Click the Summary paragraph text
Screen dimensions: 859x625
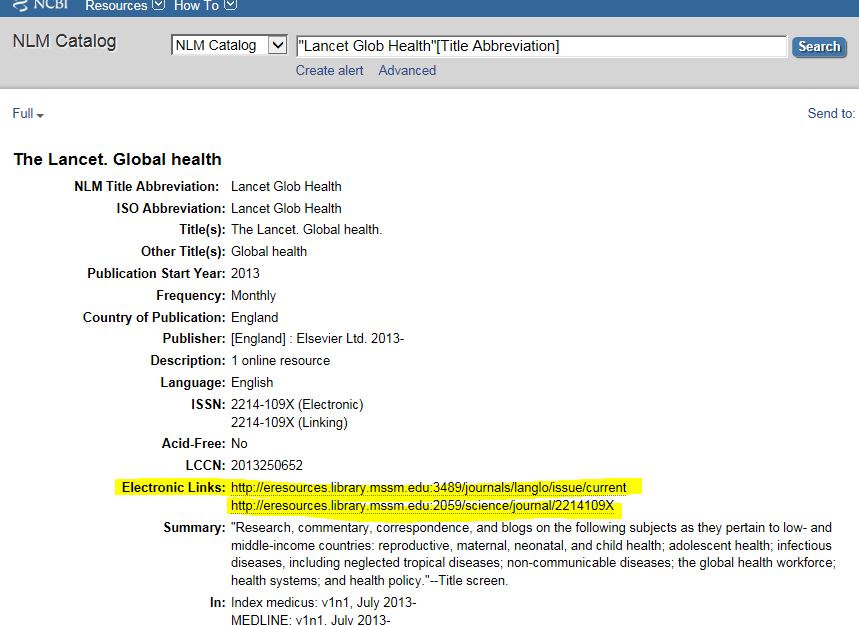[533, 554]
